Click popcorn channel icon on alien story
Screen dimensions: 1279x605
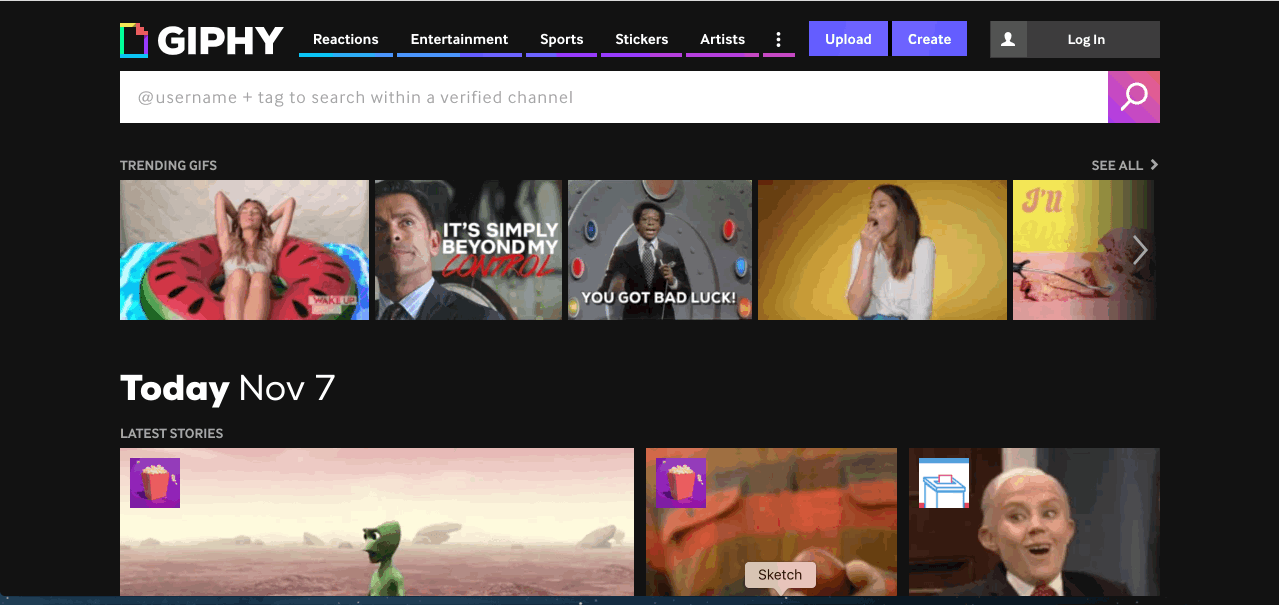click(155, 483)
